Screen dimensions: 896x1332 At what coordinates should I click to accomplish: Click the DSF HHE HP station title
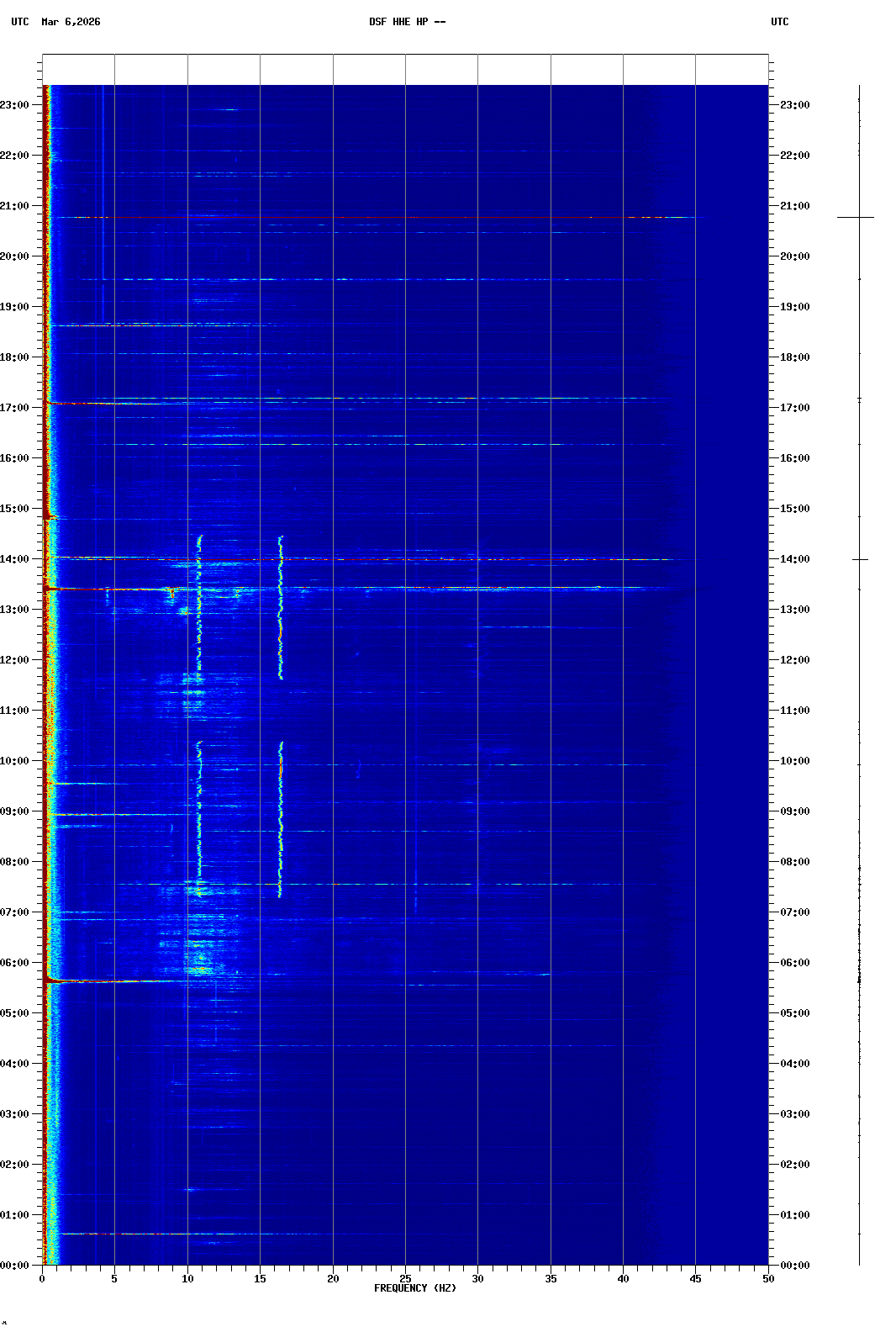(x=407, y=22)
